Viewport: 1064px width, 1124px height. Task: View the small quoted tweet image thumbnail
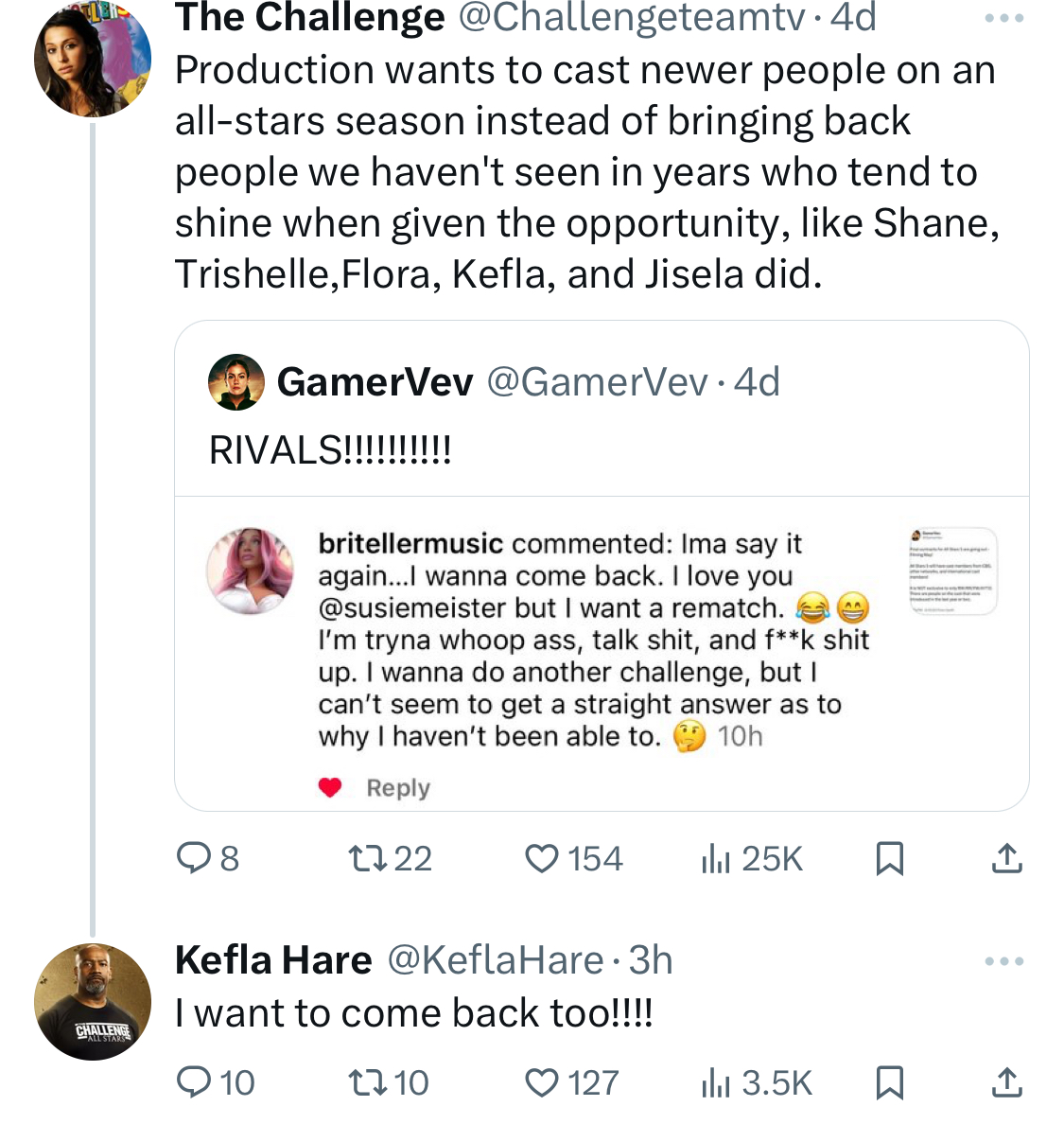953,571
